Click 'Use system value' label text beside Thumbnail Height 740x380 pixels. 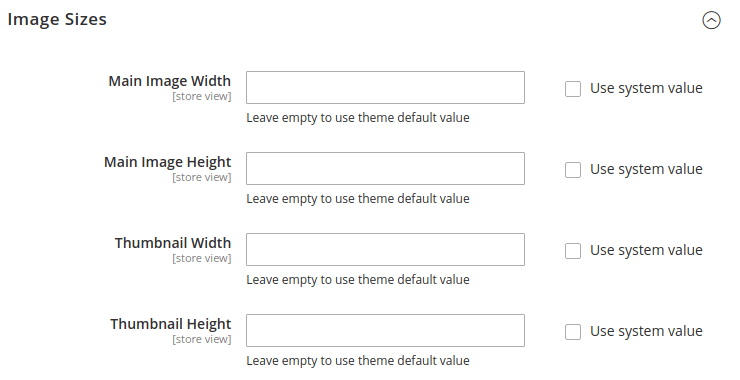click(x=646, y=331)
